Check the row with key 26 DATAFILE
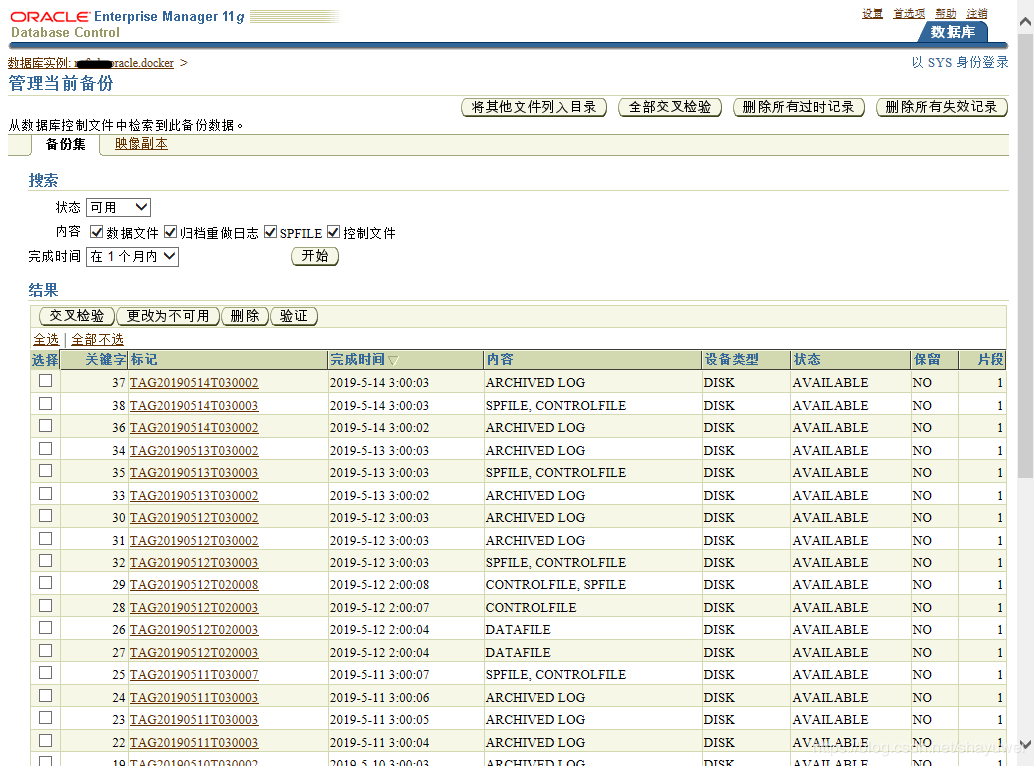The image size is (1034, 766). click(46, 628)
